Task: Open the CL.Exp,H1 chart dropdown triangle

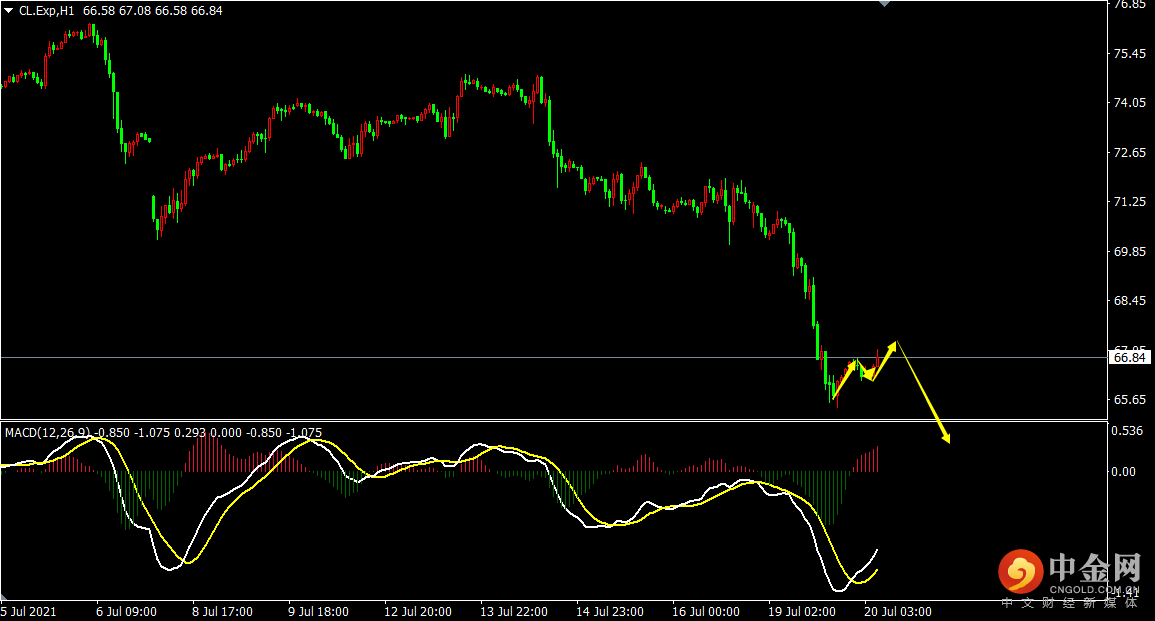Action: (9, 10)
